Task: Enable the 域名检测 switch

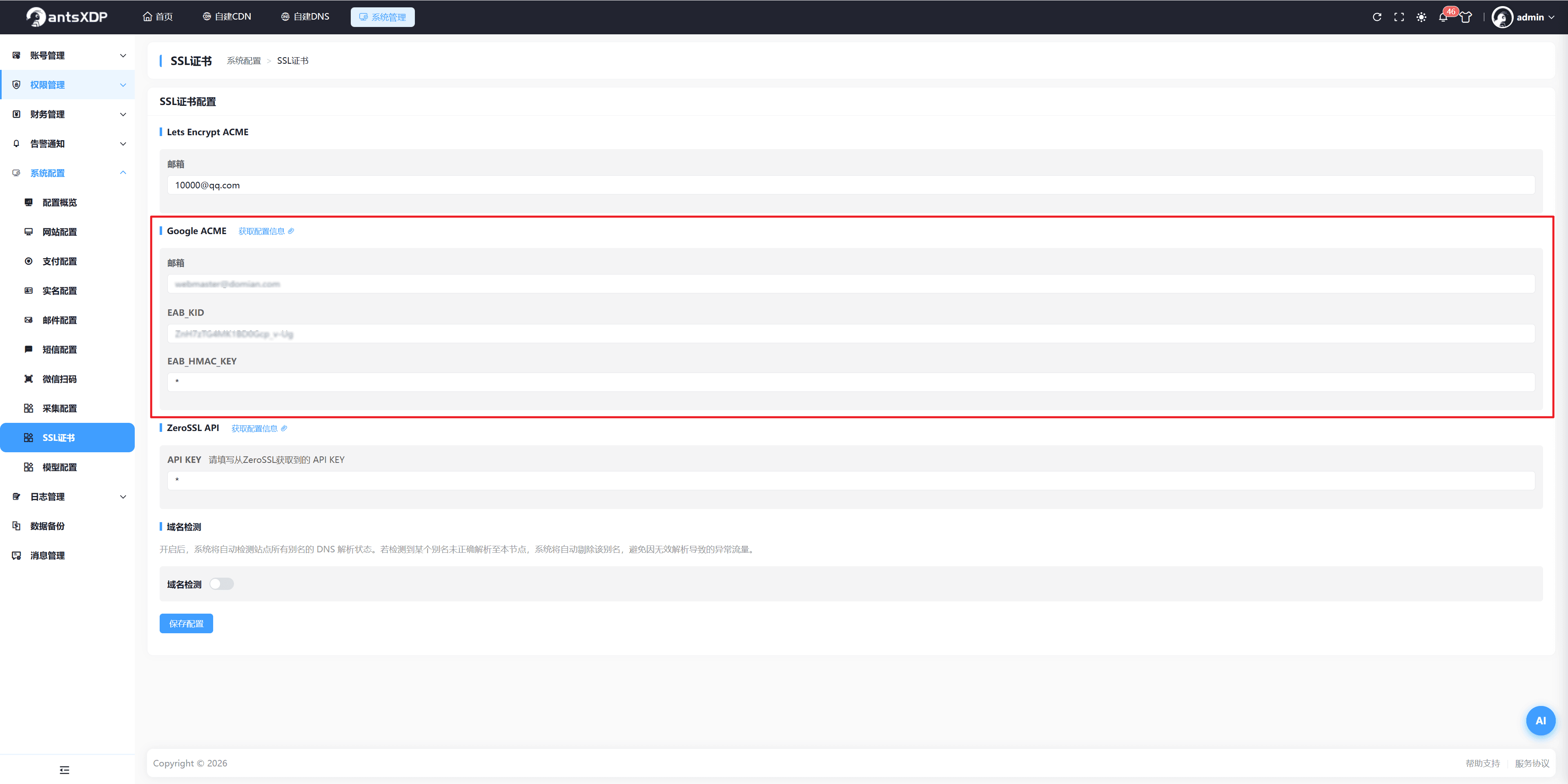Action: (222, 584)
